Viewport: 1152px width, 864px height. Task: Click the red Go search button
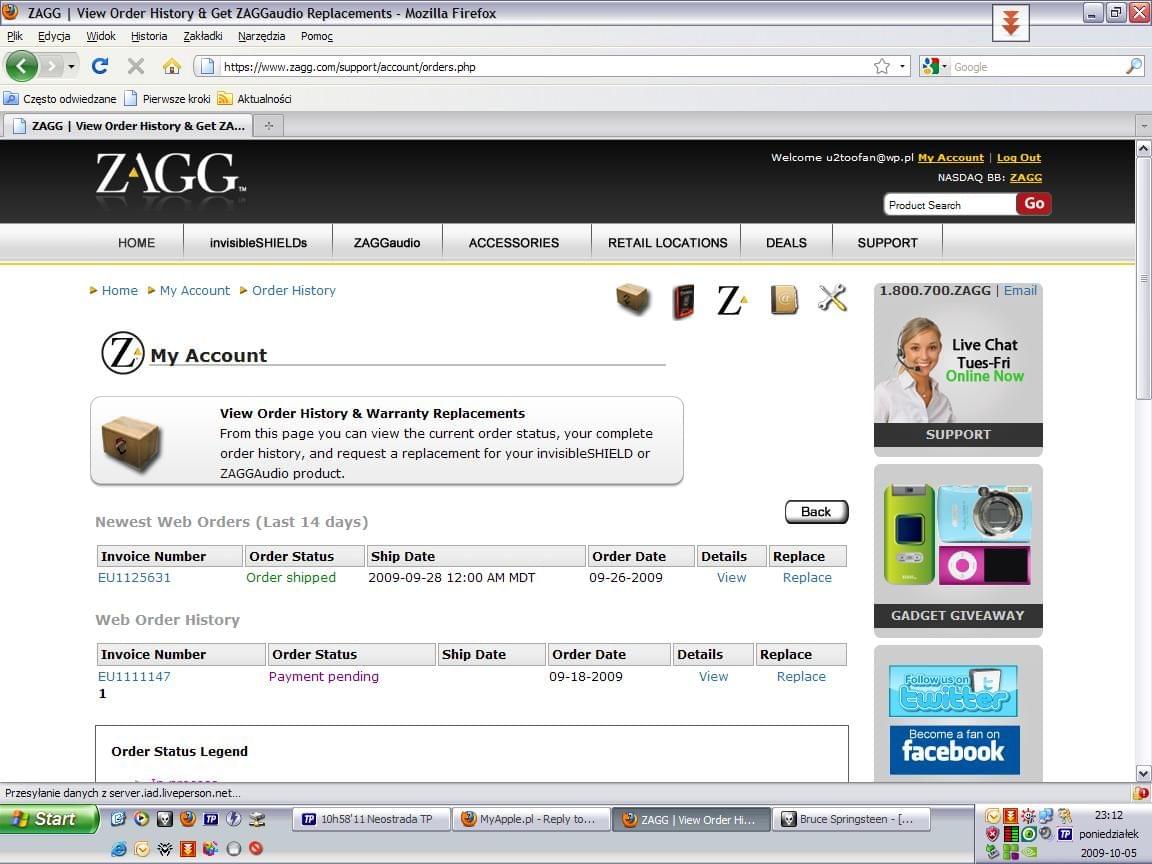pyautogui.click(x=1034, y=204)
